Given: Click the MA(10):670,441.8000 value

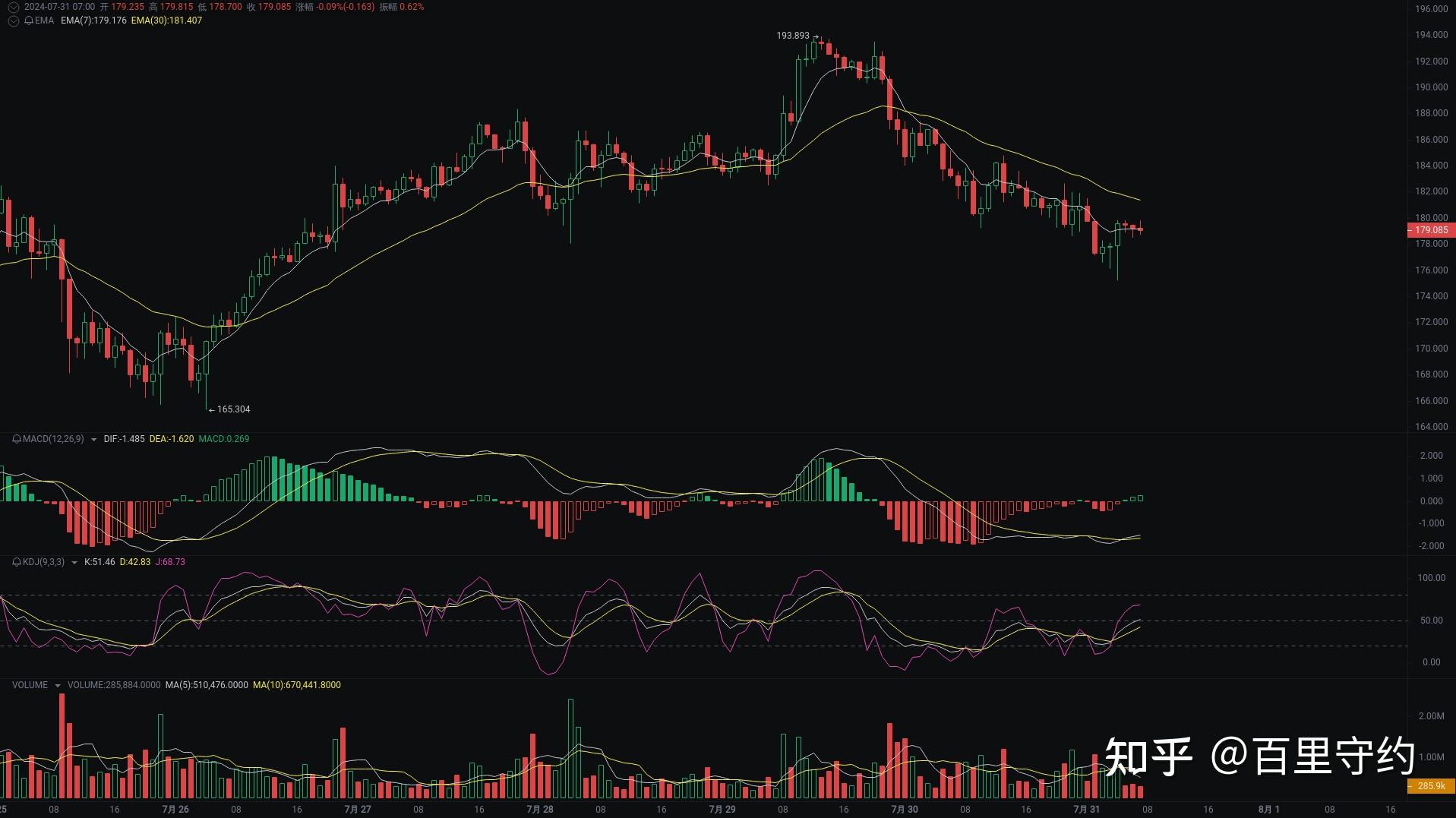Looking at the screenshot, I should [297, 685].
